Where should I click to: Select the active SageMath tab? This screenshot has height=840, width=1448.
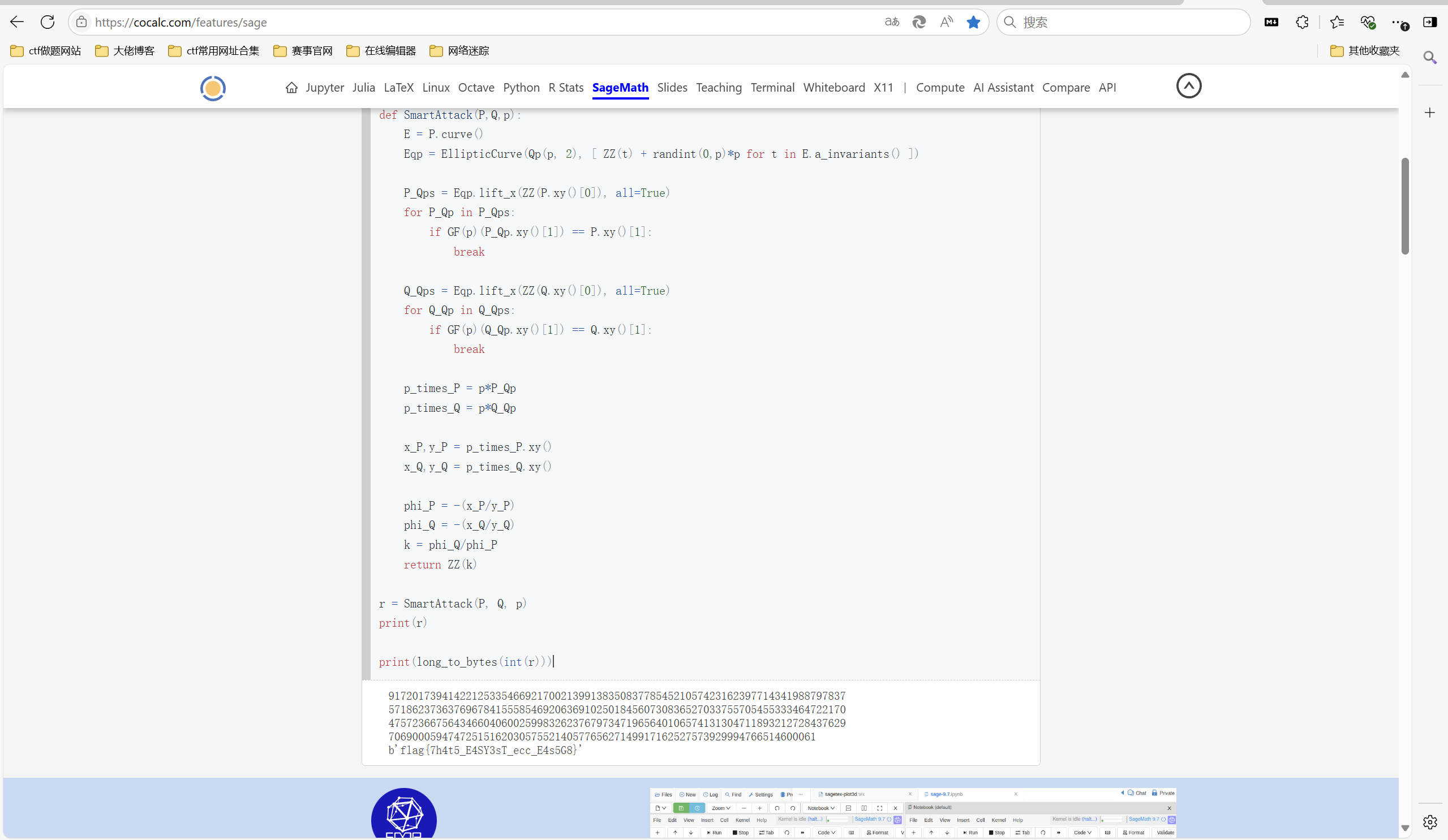pos(621,87)
